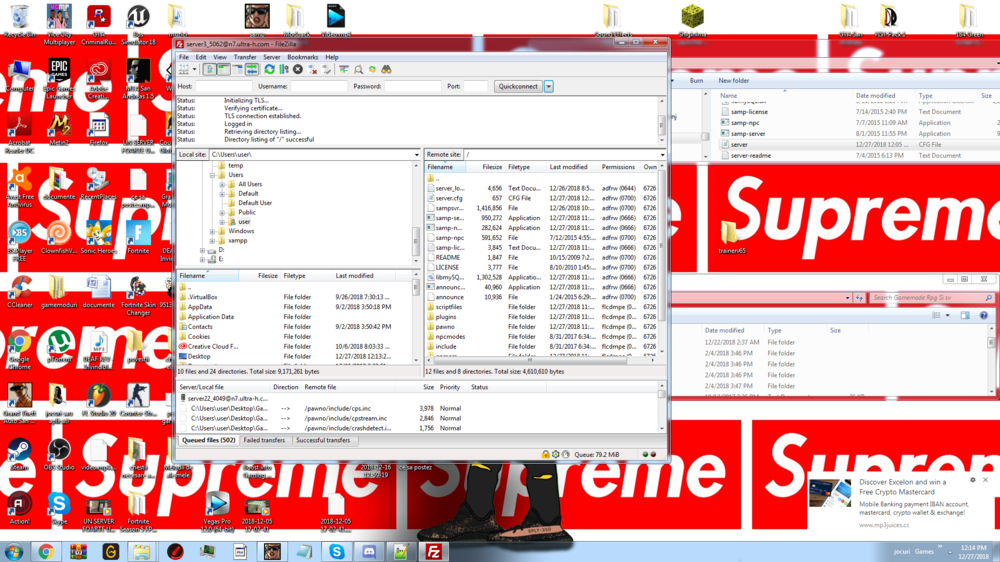Expand the Users folder node in local tree
The height and width of the screenshot is (562, 1000).
tap(212, 175)
